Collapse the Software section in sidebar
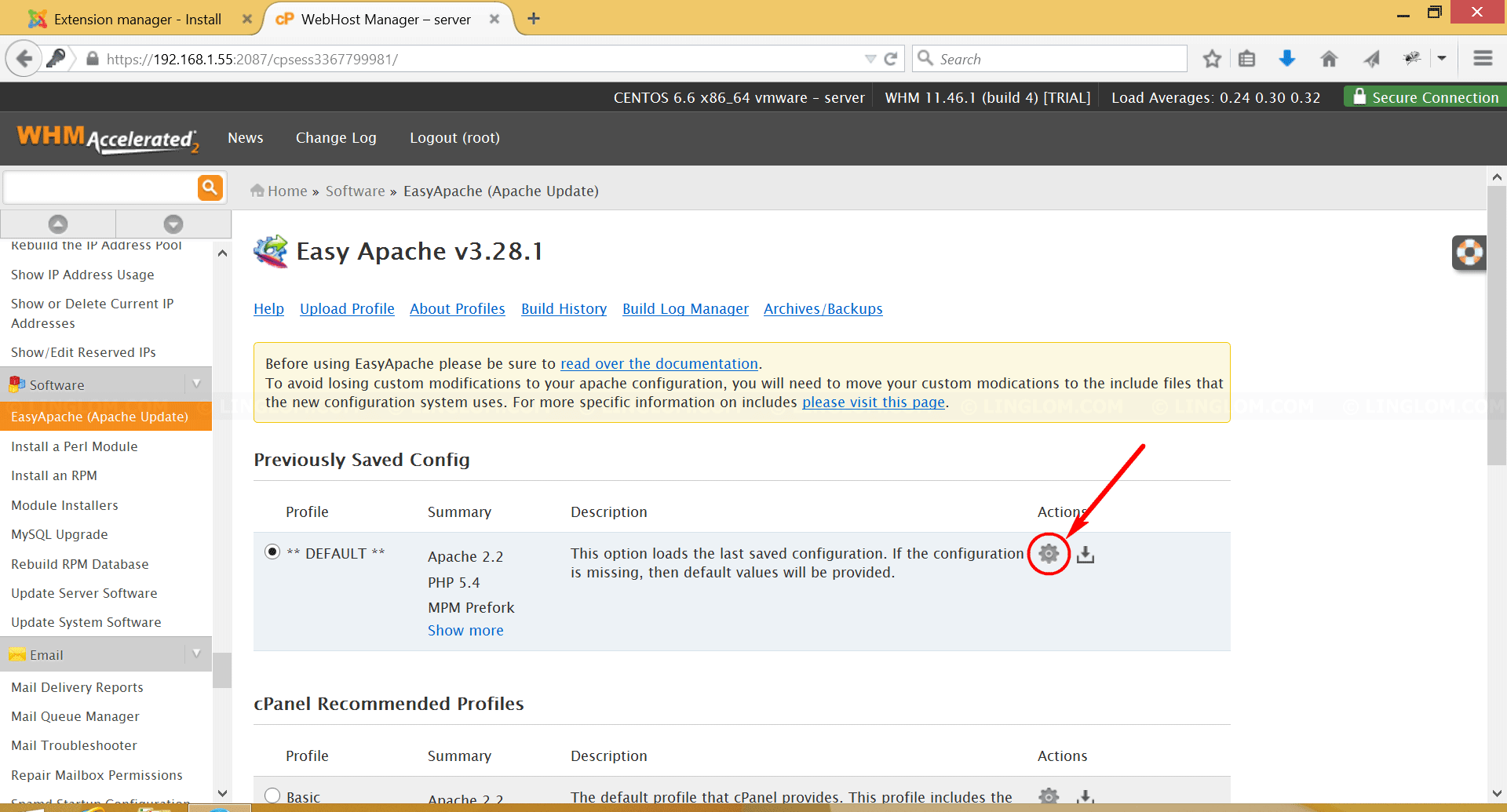Image resolution: width=1507 pixels, height=812 pixels. (196, 384)
